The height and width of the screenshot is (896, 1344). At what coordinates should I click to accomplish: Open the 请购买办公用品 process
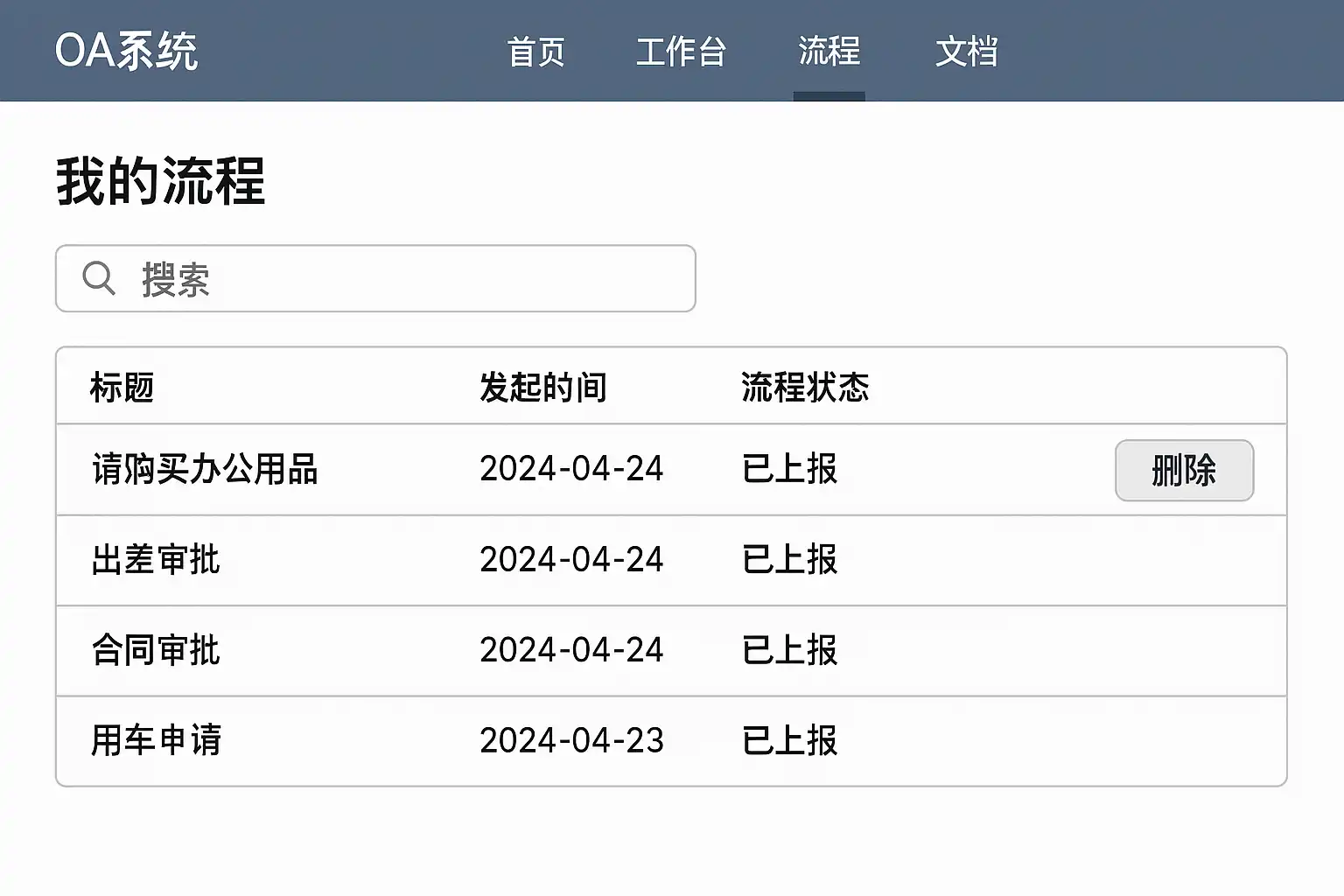coord(205,470)
